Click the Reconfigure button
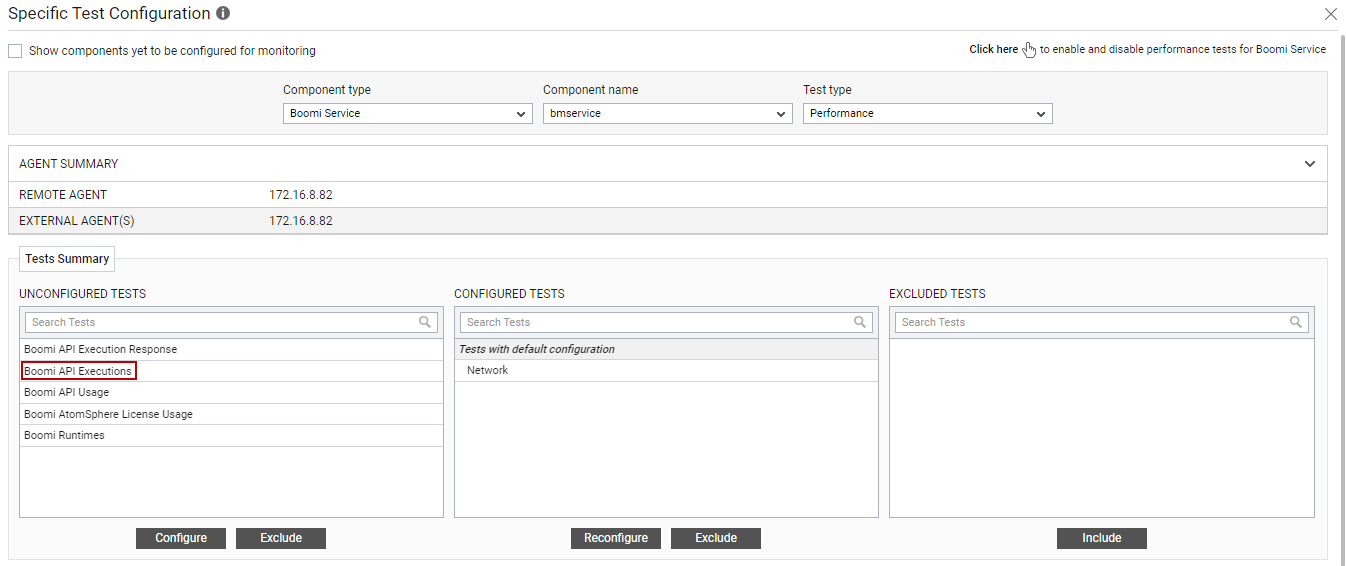 pyautogui.click(x=616, y=538)
